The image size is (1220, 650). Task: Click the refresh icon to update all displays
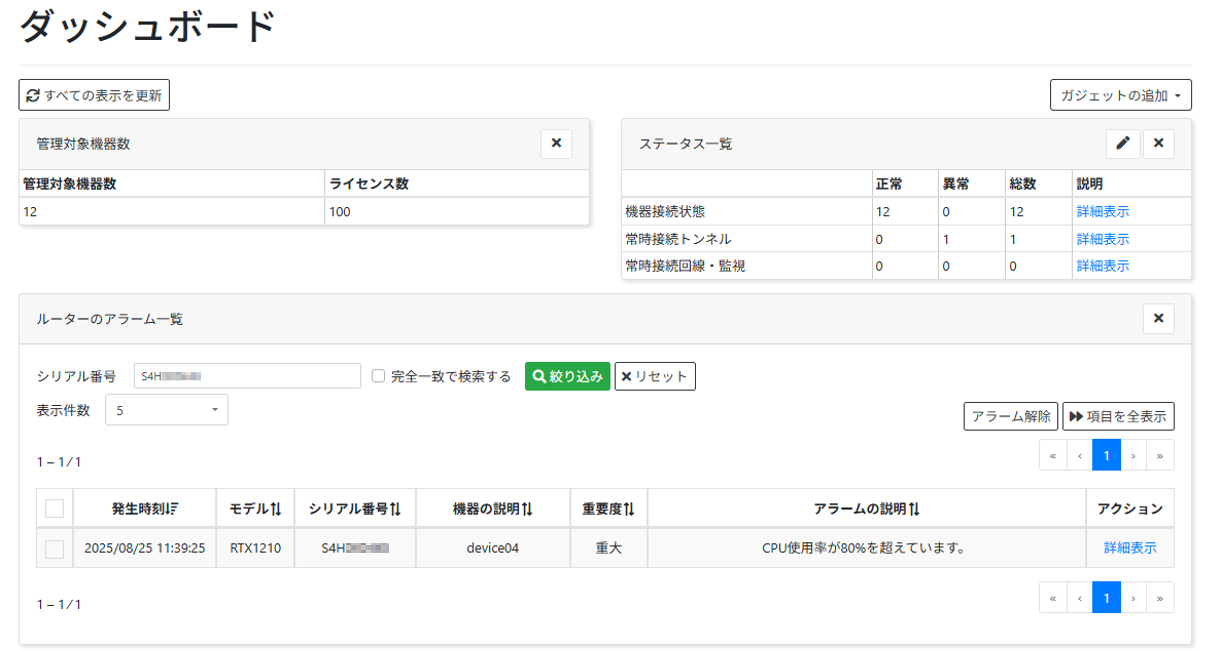(33, 94)
